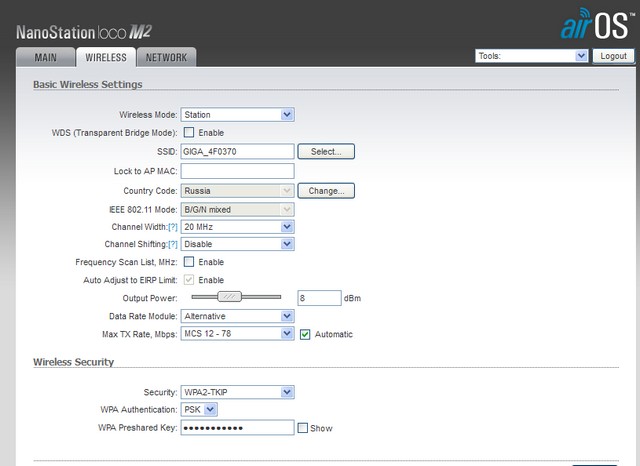Image resolution: width=640 pixels, height=466 pixels.
Task: Expand the WPA Authentication dropdown
Action: point(199,409)
